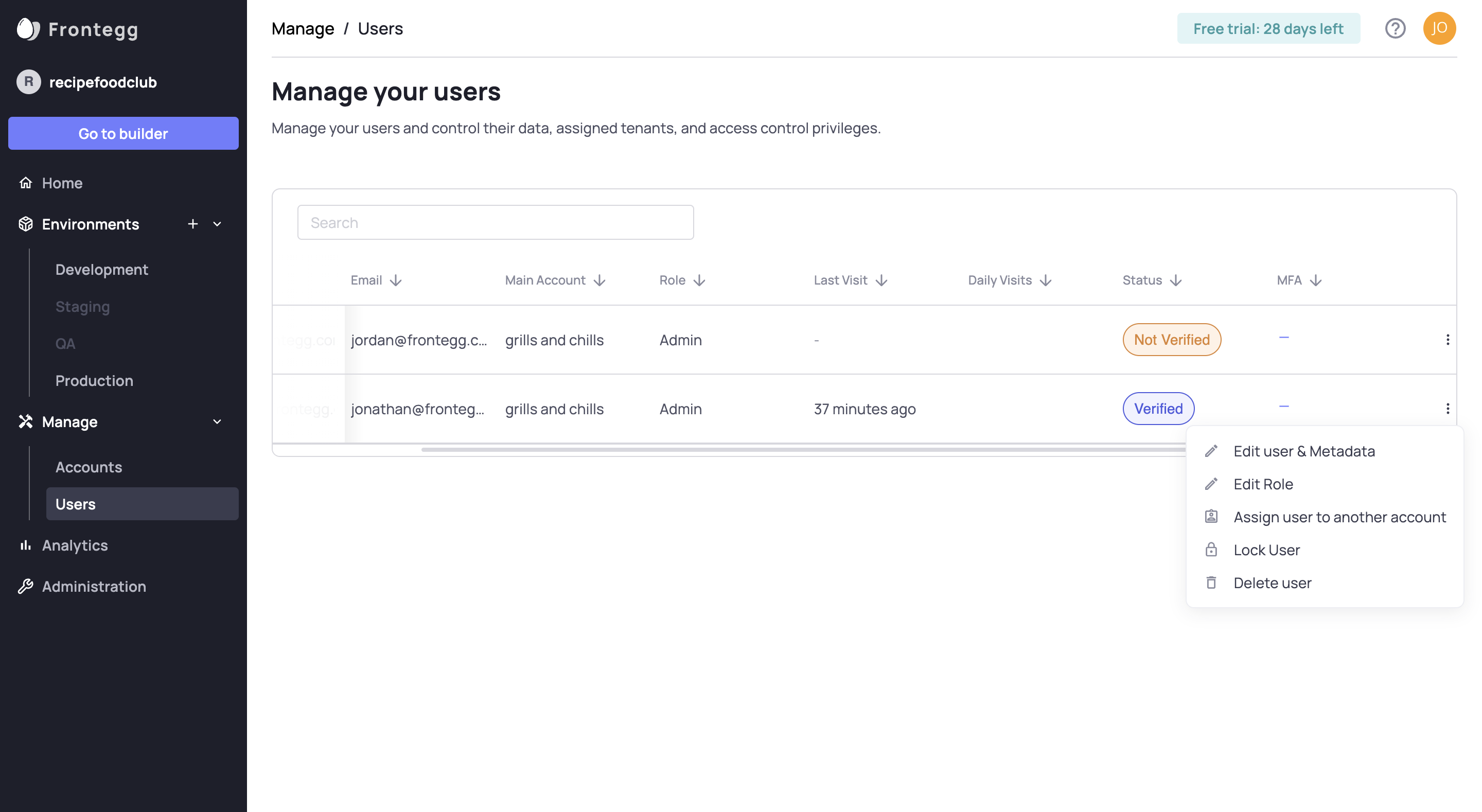Select Edit user & Metadata option
This screenshot has width=1482, height=812.
click(1303, 451)
